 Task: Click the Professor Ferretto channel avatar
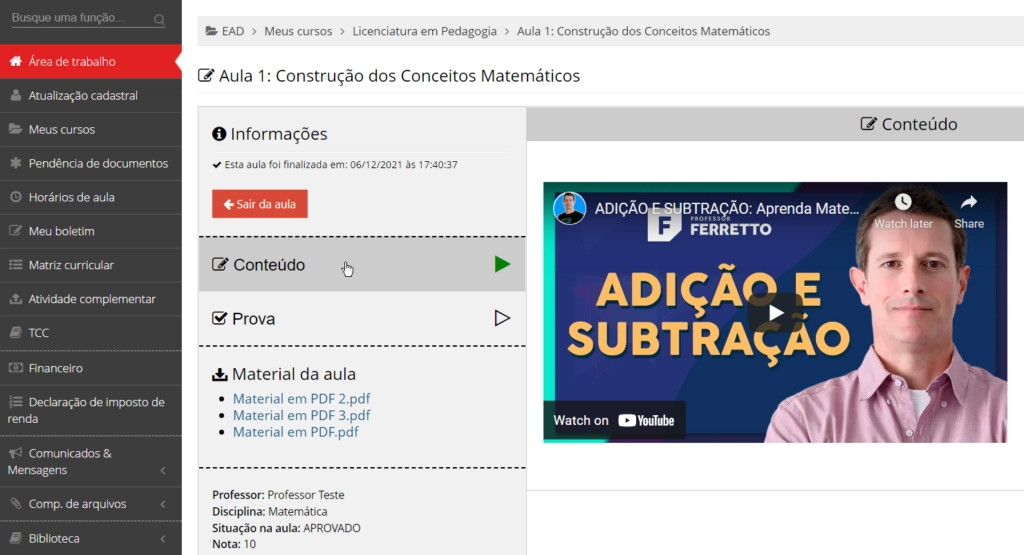point(570,208)
